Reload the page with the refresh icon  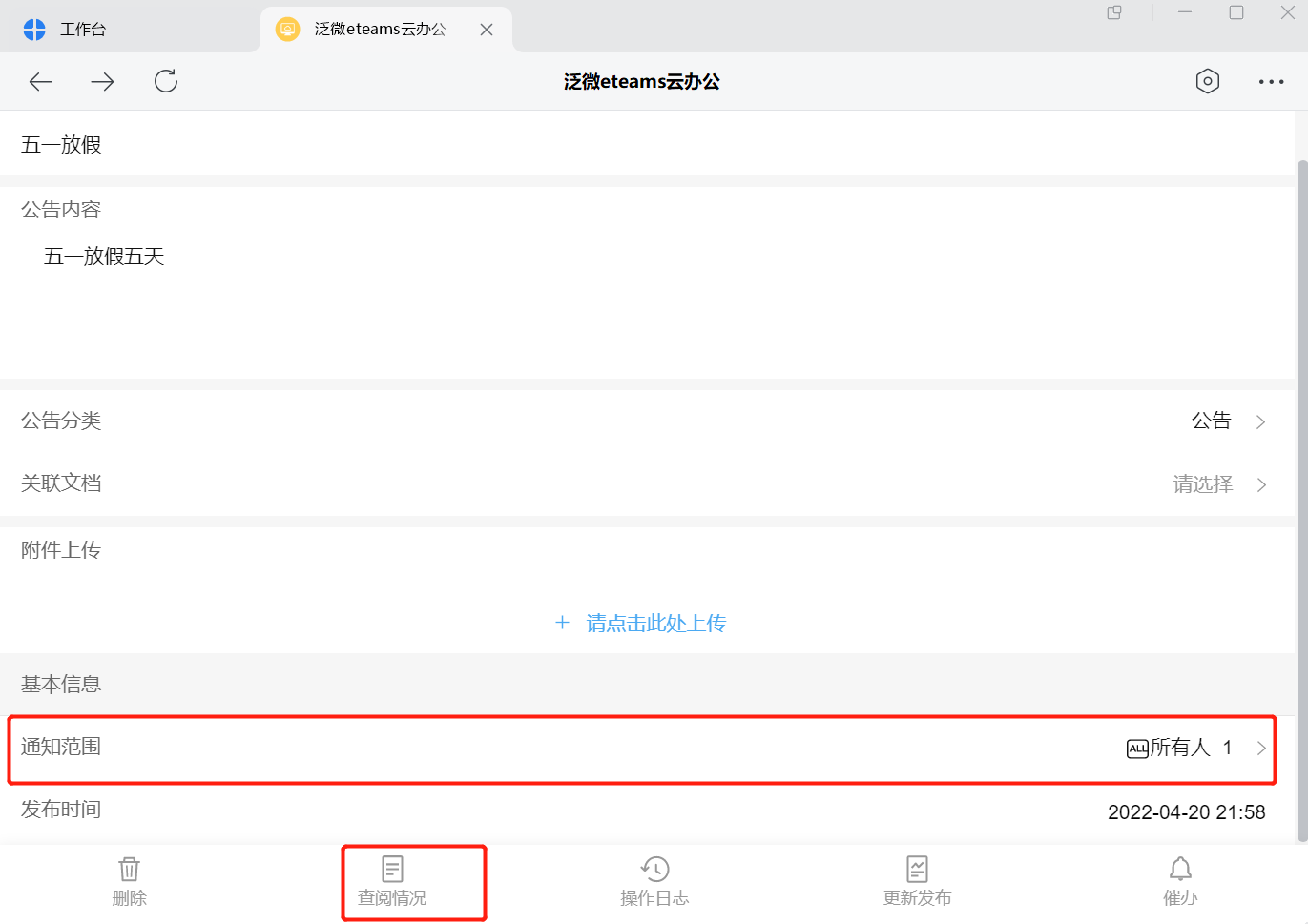(x=166, y=81)
